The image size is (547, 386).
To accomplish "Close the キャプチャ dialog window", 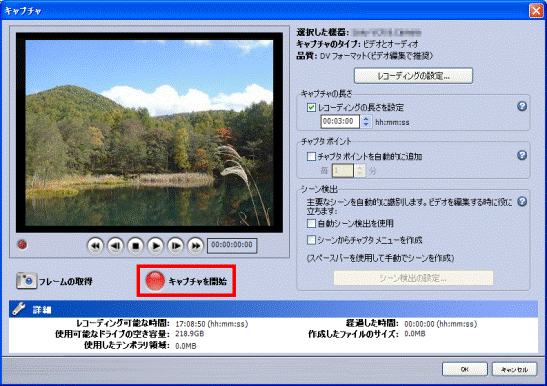I will tap(536, 11).
